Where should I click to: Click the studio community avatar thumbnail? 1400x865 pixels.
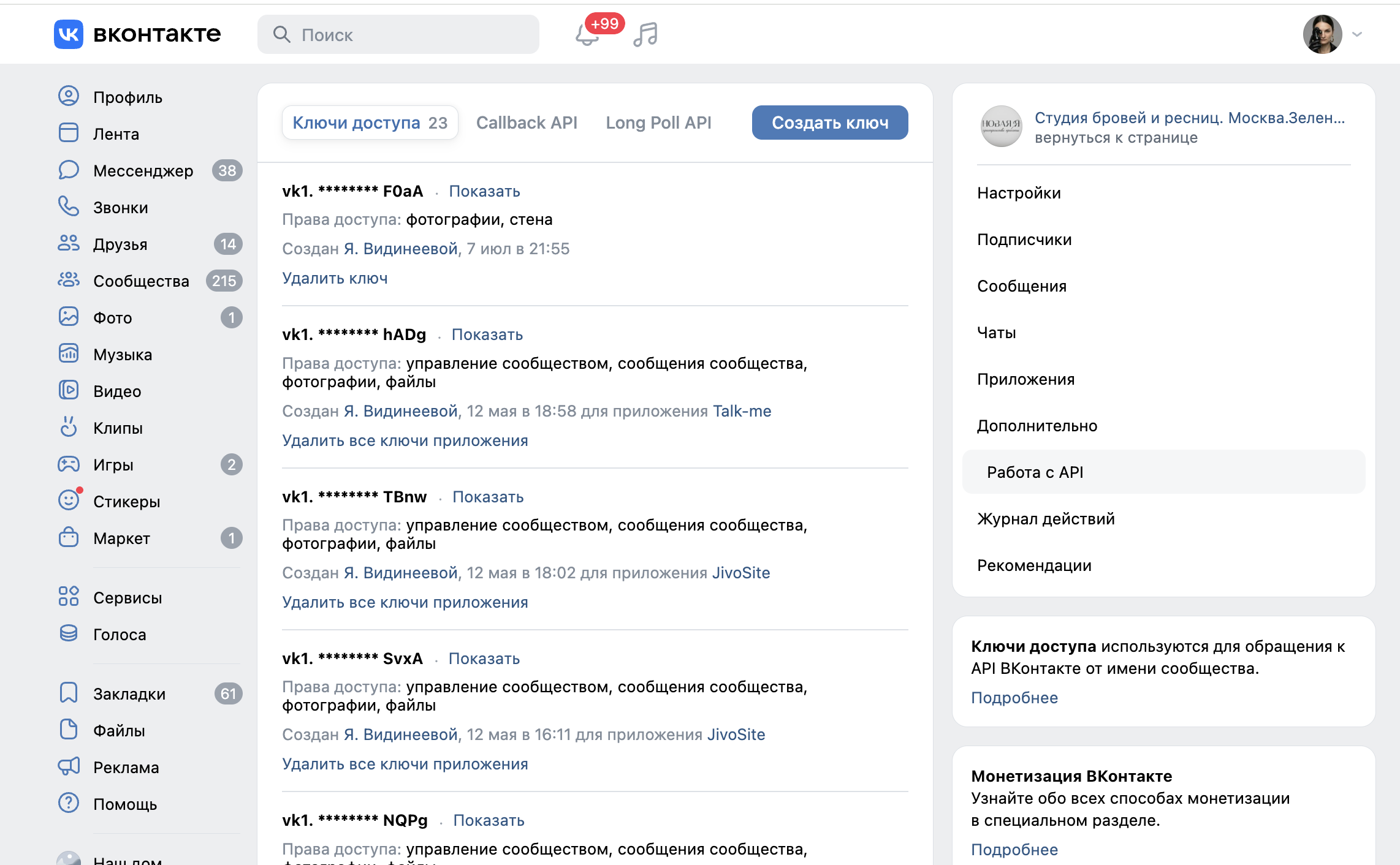(x=1001, y=126)
